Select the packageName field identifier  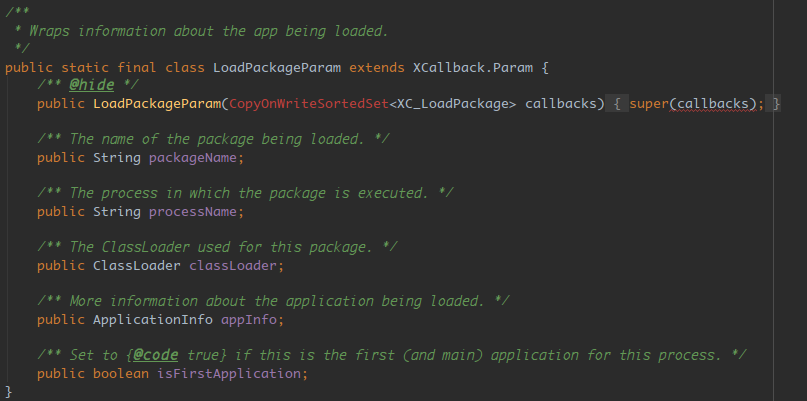(193, 158)
